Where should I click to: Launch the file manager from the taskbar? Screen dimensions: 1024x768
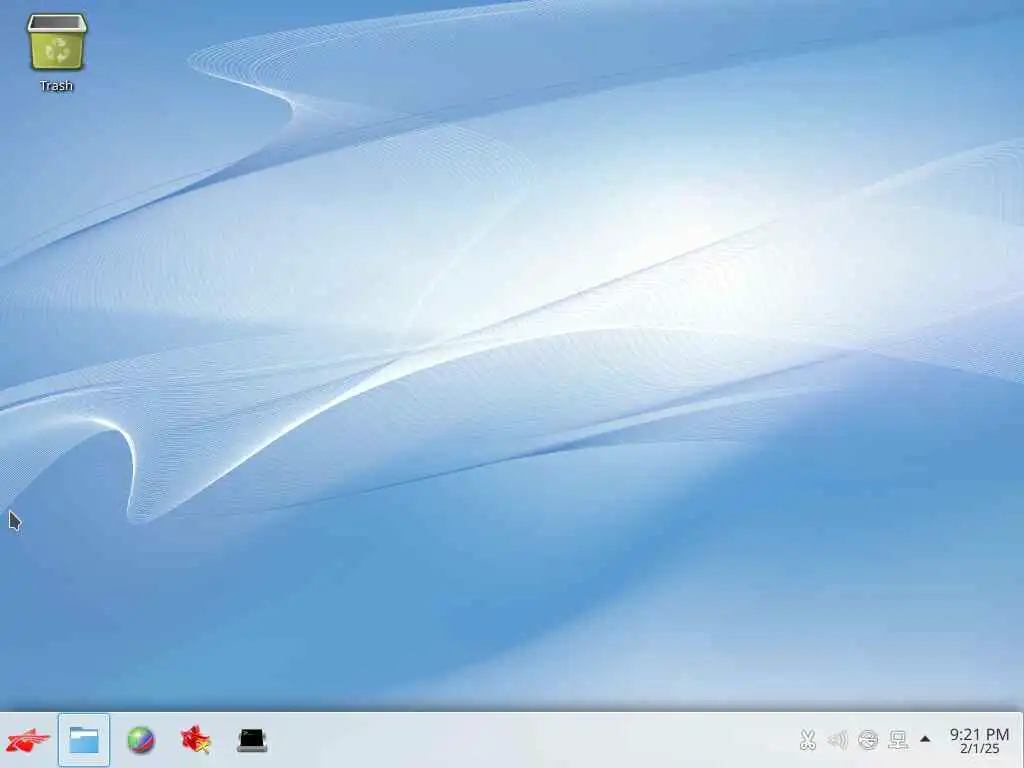(x=84, y=741)
